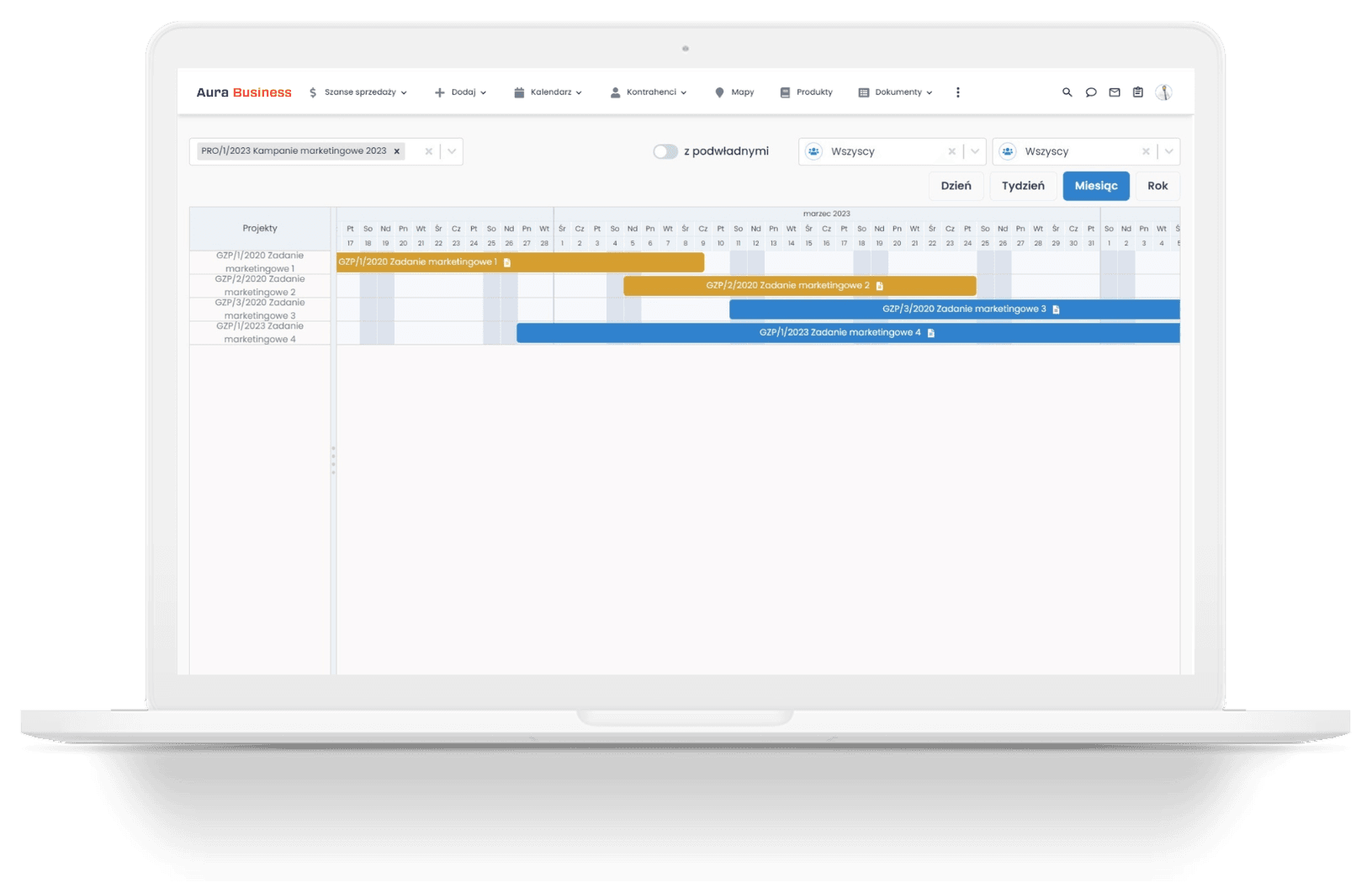Image resolution: width=1372 pixels, height=882 pixels.
Task: Open the Szanse sprzedaży menu
Action: (x=358, y=92)
